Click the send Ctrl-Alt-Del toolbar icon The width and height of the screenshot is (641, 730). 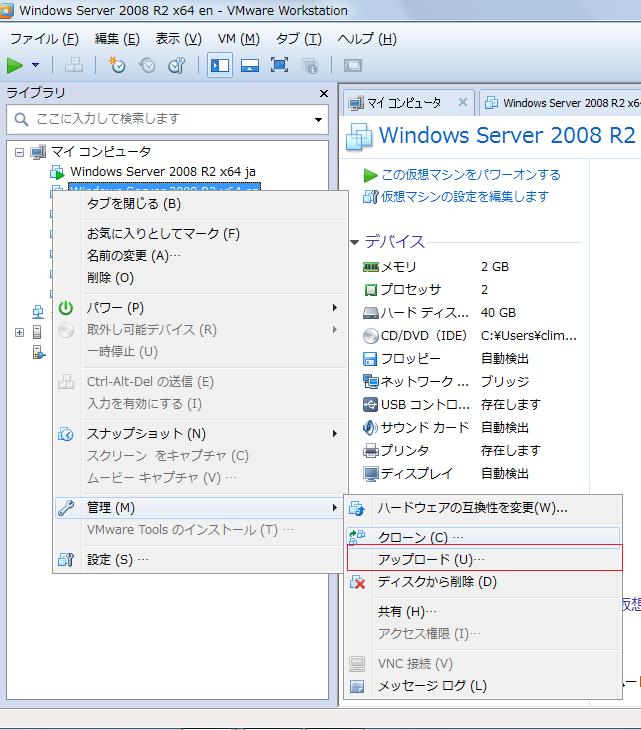tap(74, 65)
